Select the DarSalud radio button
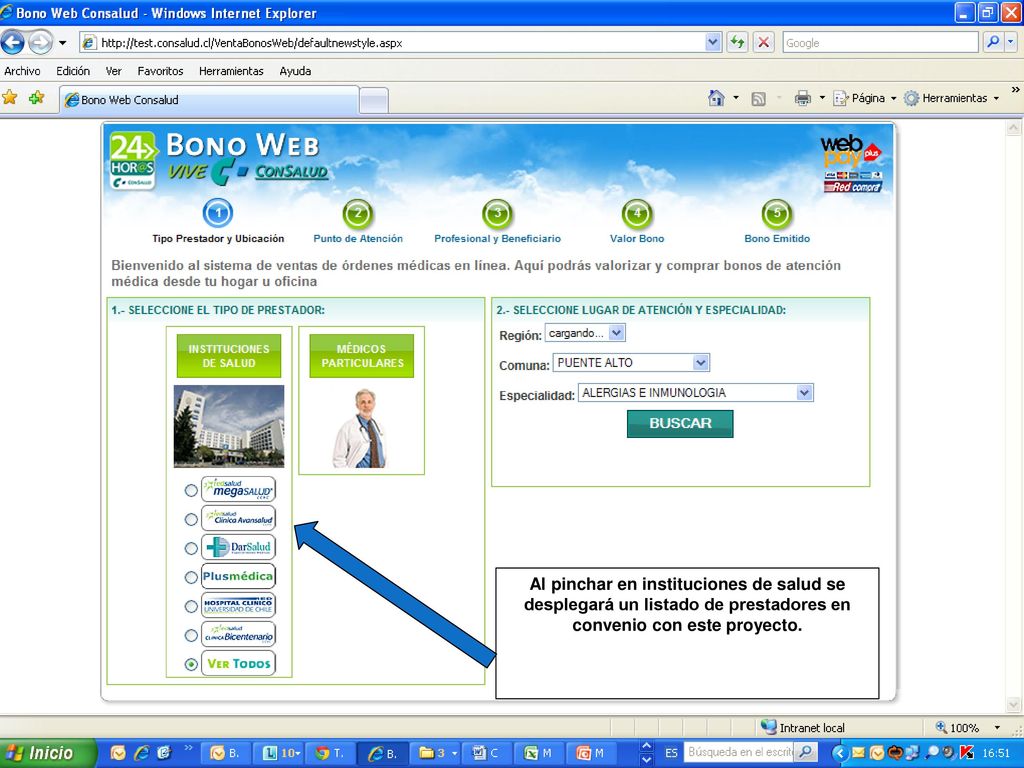 (x=191, y=548)
